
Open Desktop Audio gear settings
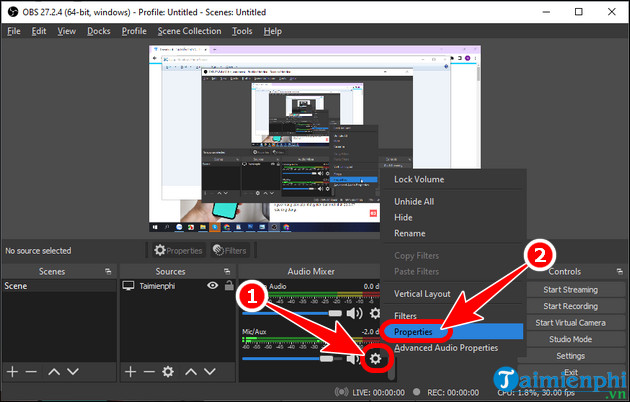[x=374, y=313]
